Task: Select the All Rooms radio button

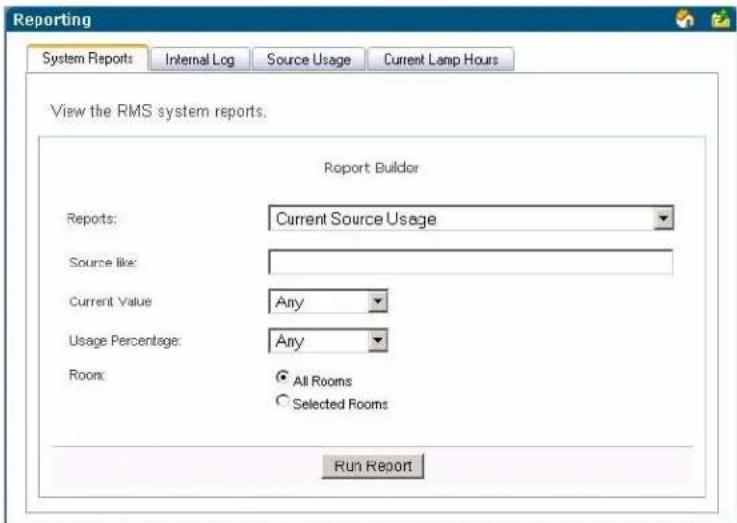Action: [282, 377]
